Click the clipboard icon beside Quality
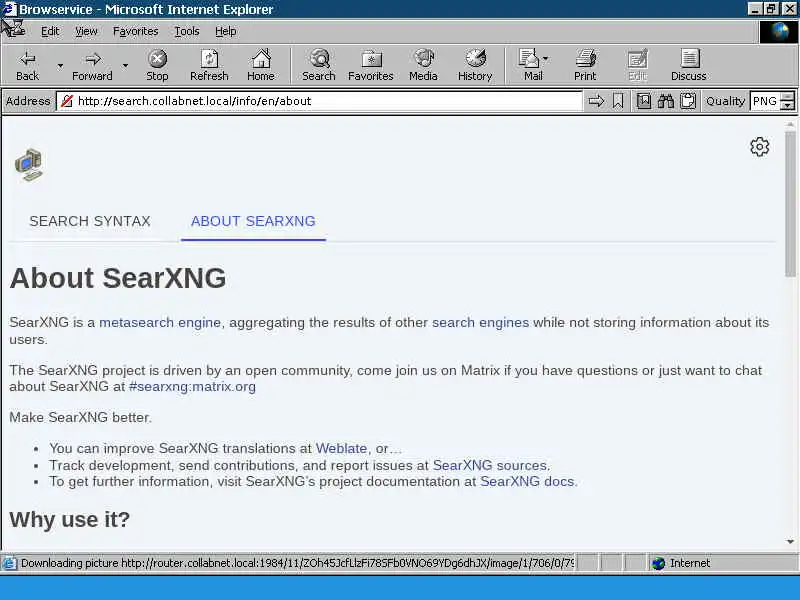Image resolution: width=800 pixels, height=600 pixels. tap(688, 101)
